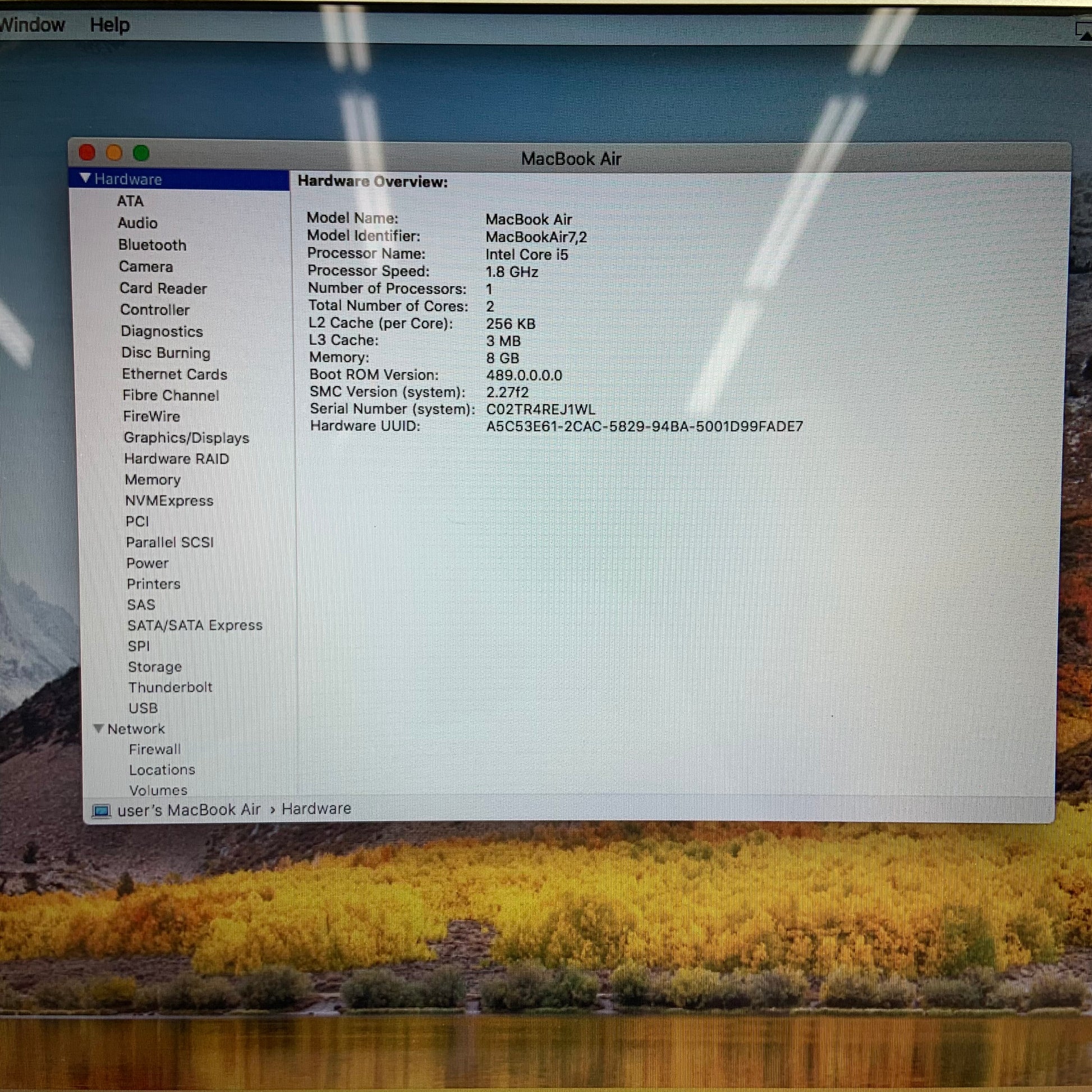Select Thunderbolt in the hardware list
Screen dimensions: 1092x1092
pos(169,687)
